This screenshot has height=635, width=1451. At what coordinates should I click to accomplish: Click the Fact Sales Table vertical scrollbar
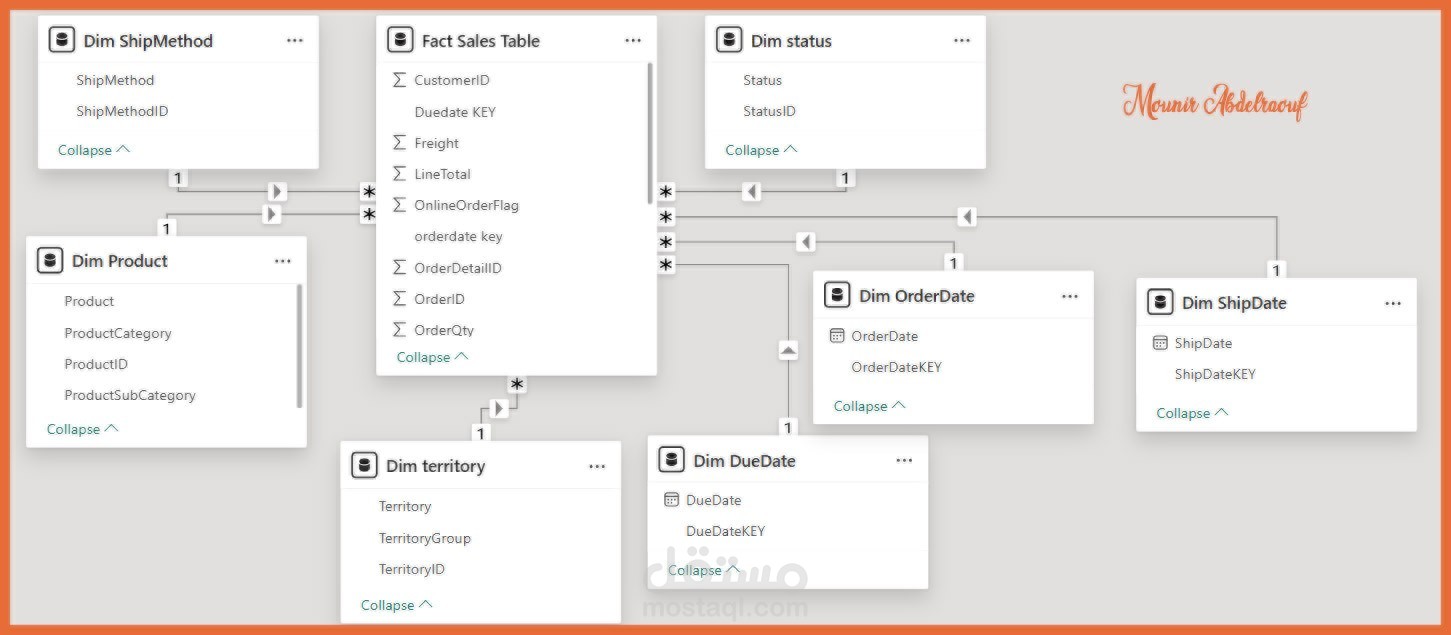tap(650, 130)
